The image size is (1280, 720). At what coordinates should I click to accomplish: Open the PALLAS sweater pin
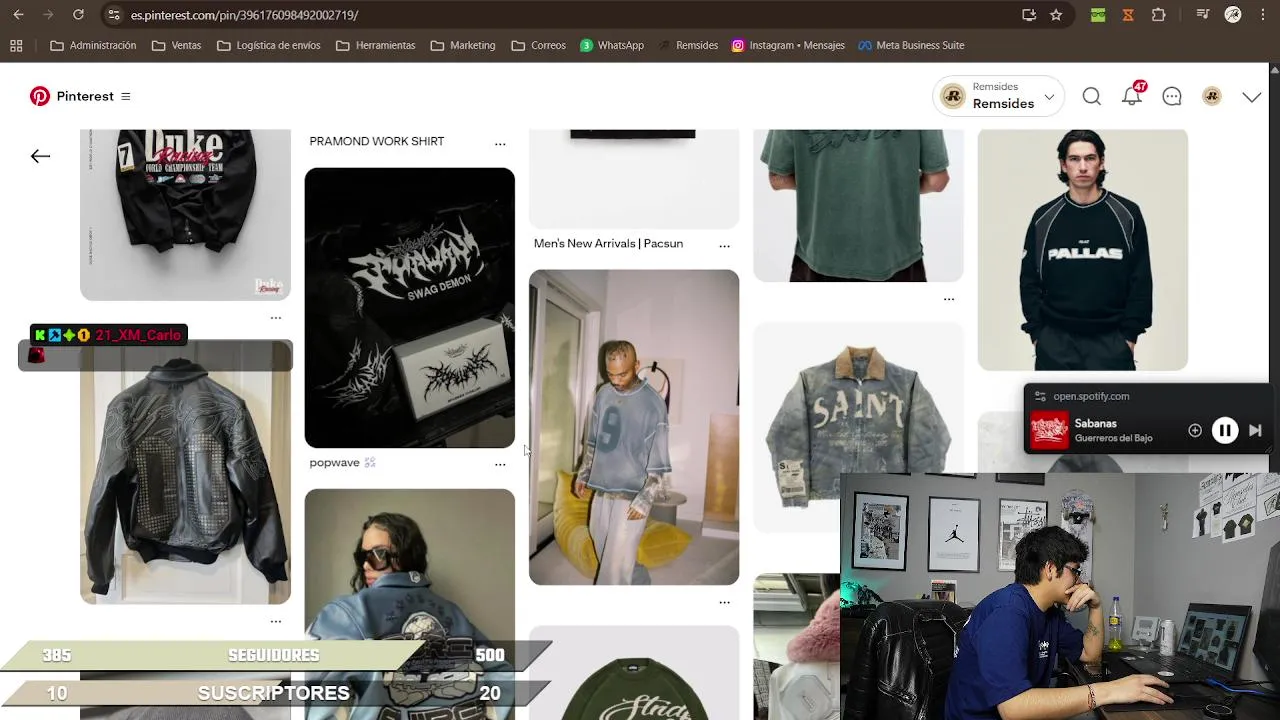point(1083,250)
